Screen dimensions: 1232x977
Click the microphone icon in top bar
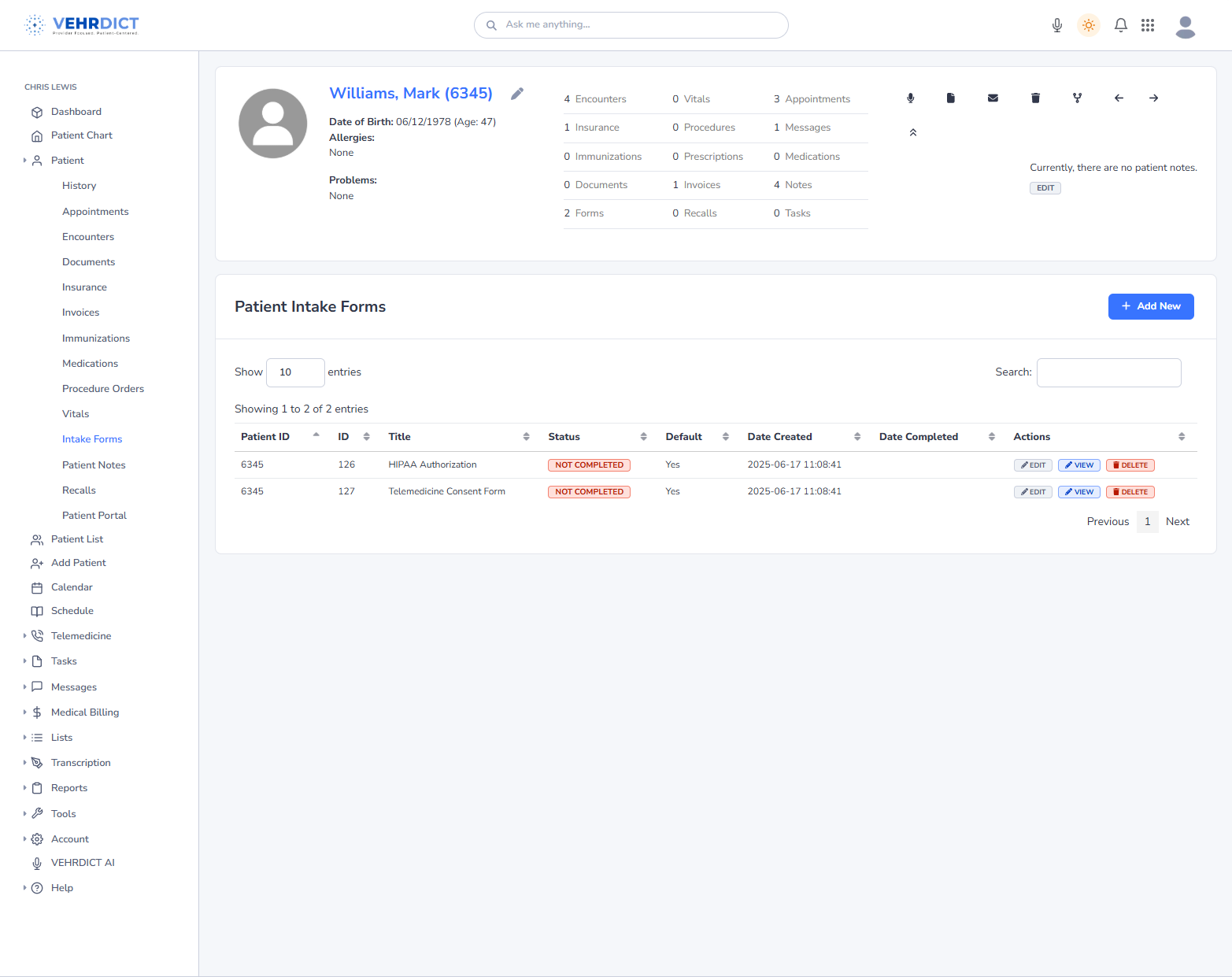[1057, 25]
